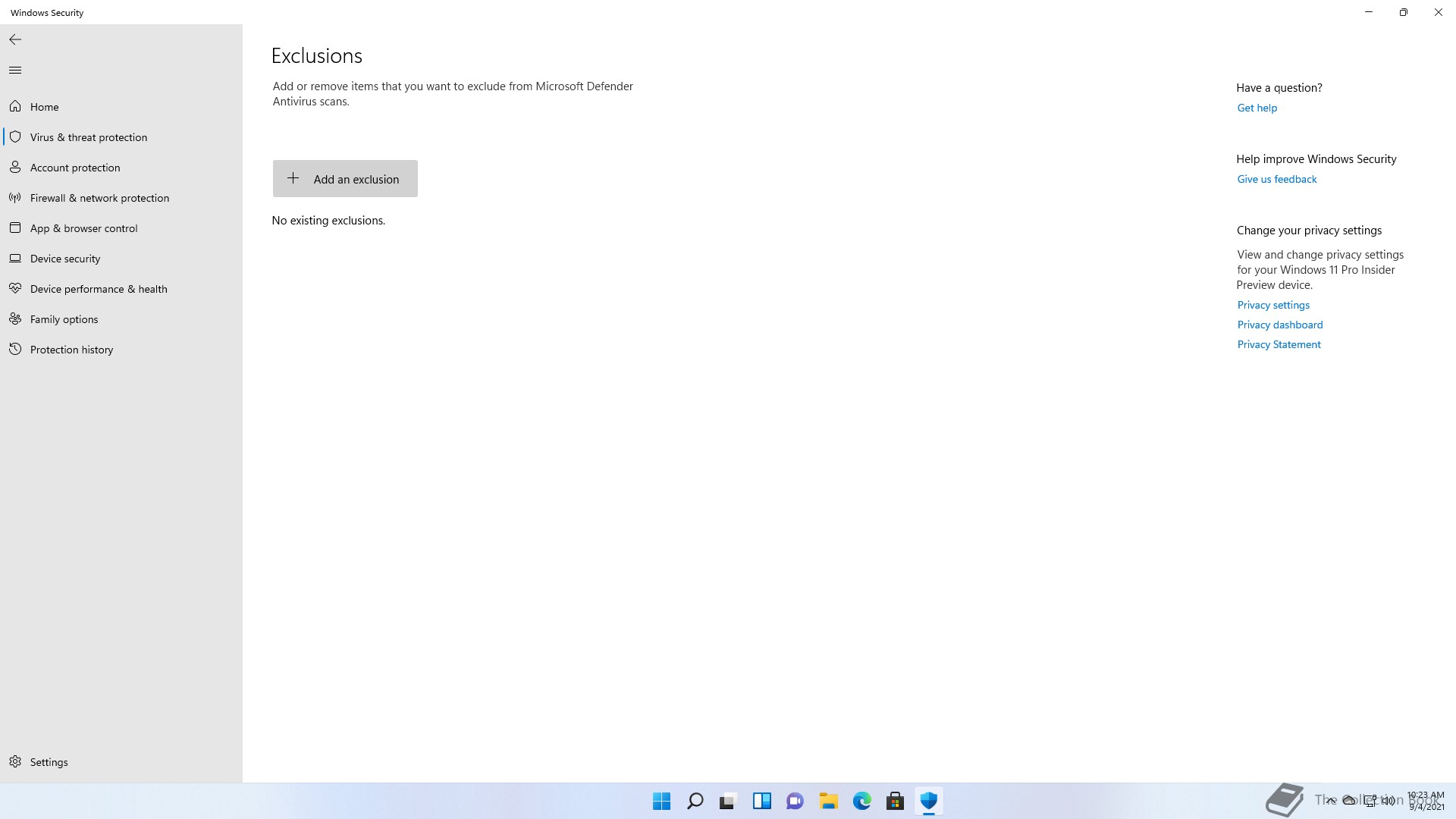The image size is (1456, 819).
Task: Open Home in the sidebar
Action: pyautogui.click(x=121, y=107)
